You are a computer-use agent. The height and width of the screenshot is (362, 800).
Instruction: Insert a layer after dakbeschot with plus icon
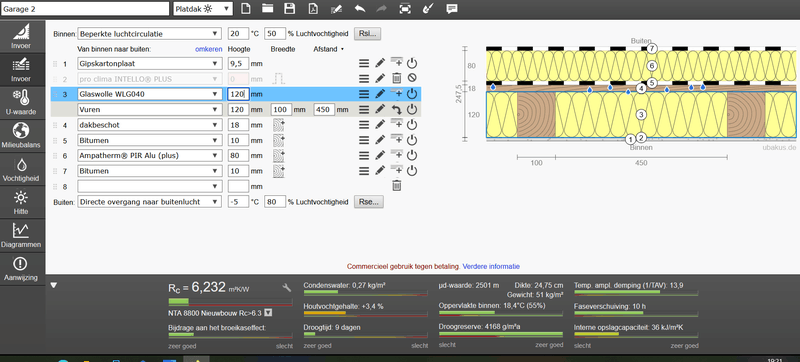click(x=396, y=124)
